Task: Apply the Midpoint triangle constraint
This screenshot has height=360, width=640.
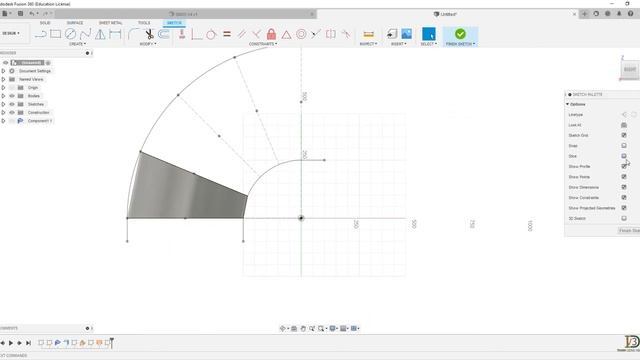Action: (286, 34)
